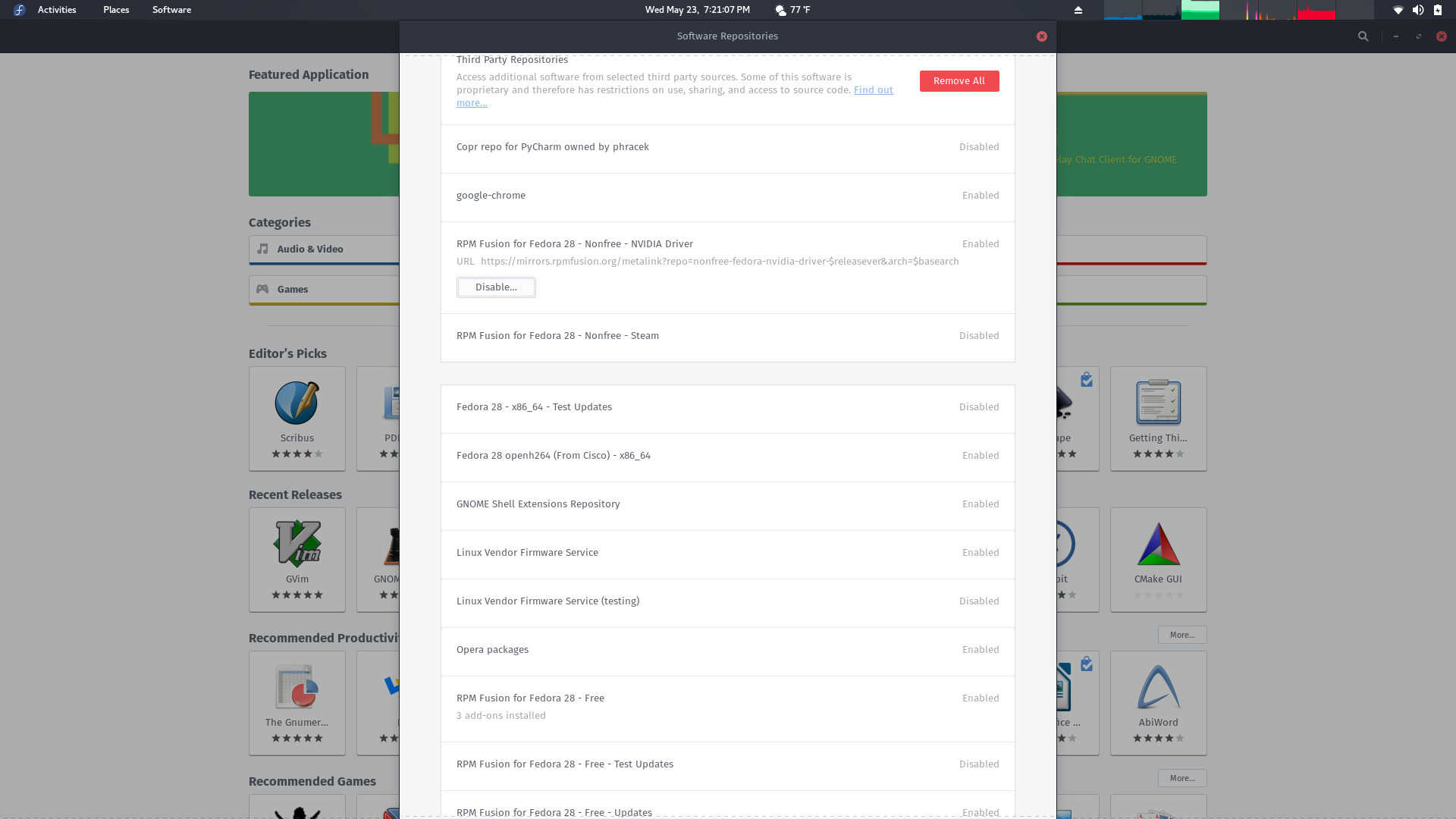Click the Scribus pen globe icon

pyautogui.click(x=297, y=403)
